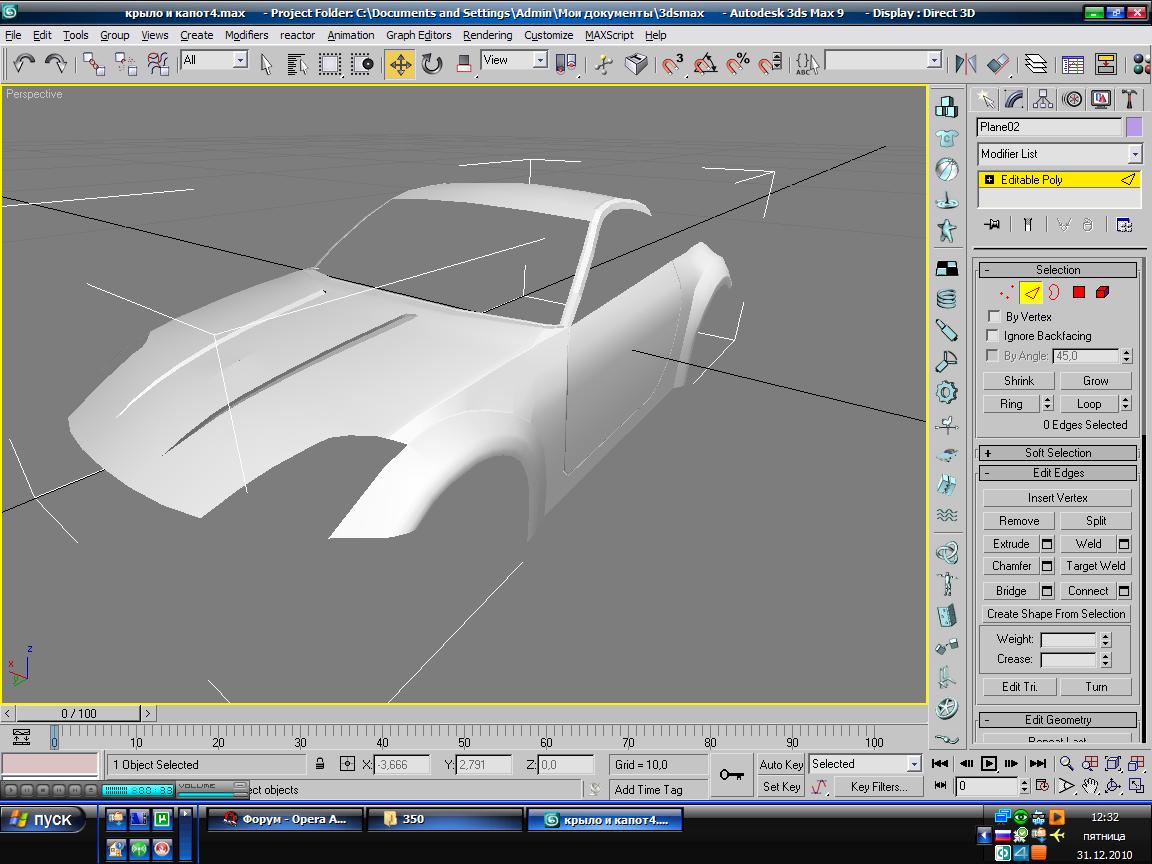Screen dimensions: 1152x864
Task: Open the Modifier List dropdown
Action: pyautogui.click(x=1059, y=154)
